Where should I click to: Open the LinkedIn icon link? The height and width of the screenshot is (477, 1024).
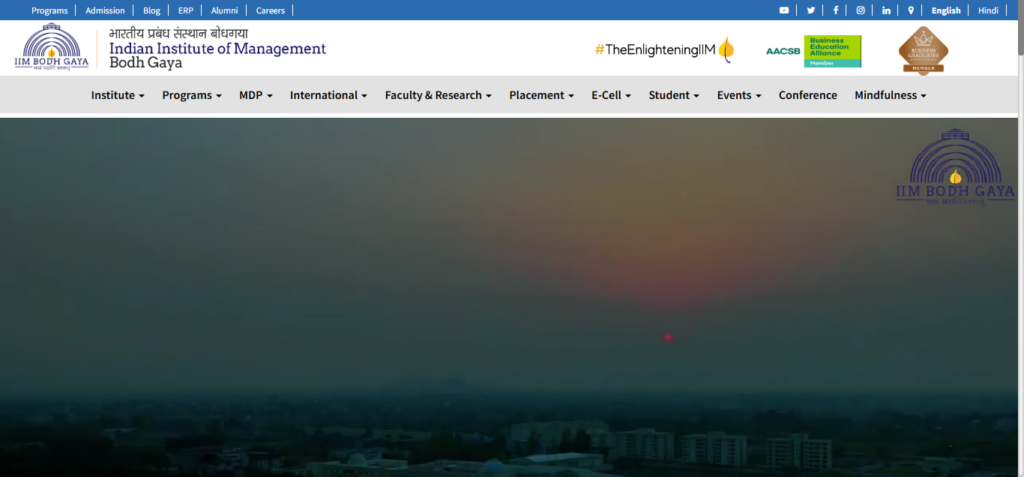click(886, 10)
